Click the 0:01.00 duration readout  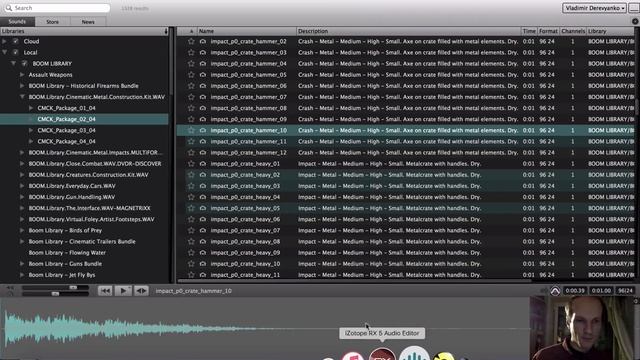tap(601, 291)
